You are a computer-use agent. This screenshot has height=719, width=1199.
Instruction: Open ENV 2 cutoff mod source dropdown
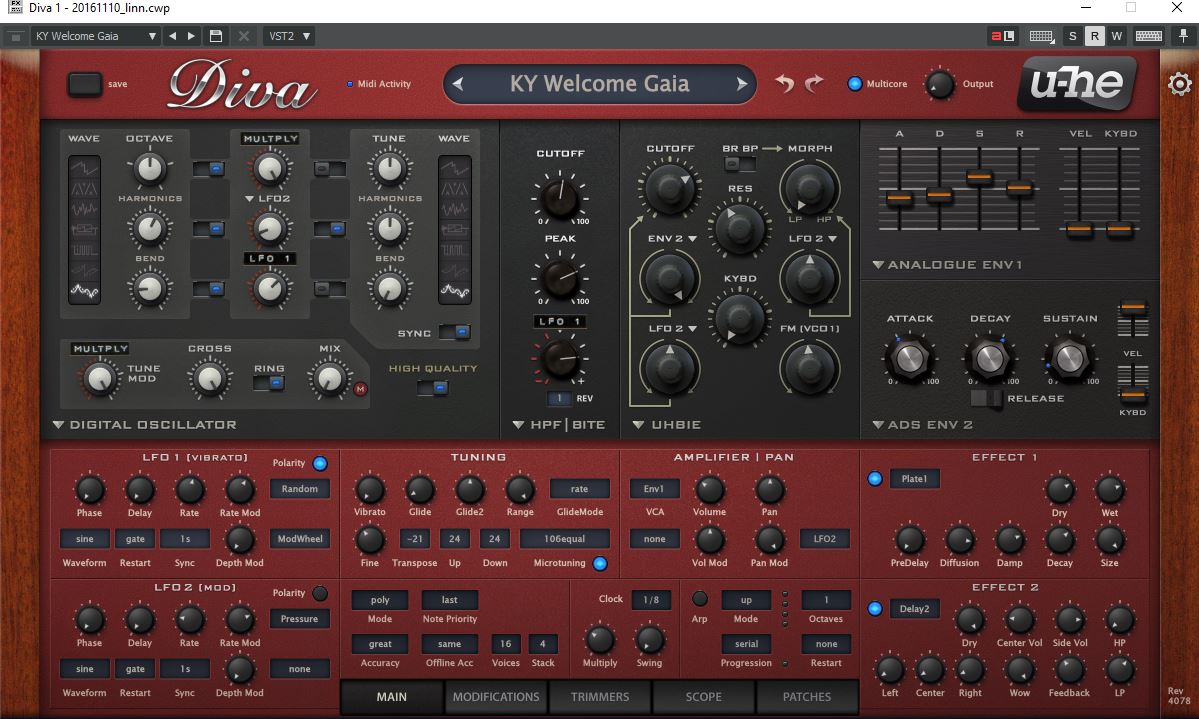tap(672, 239)
